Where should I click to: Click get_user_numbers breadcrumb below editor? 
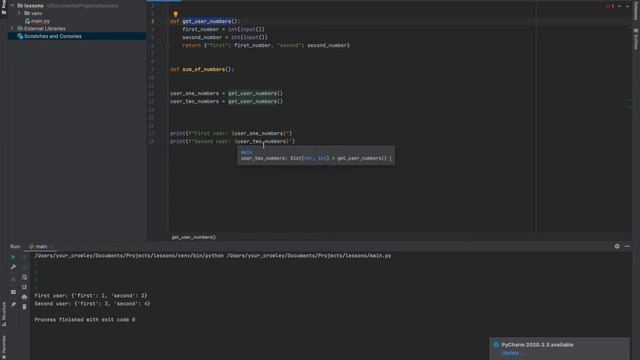point(193,237)
